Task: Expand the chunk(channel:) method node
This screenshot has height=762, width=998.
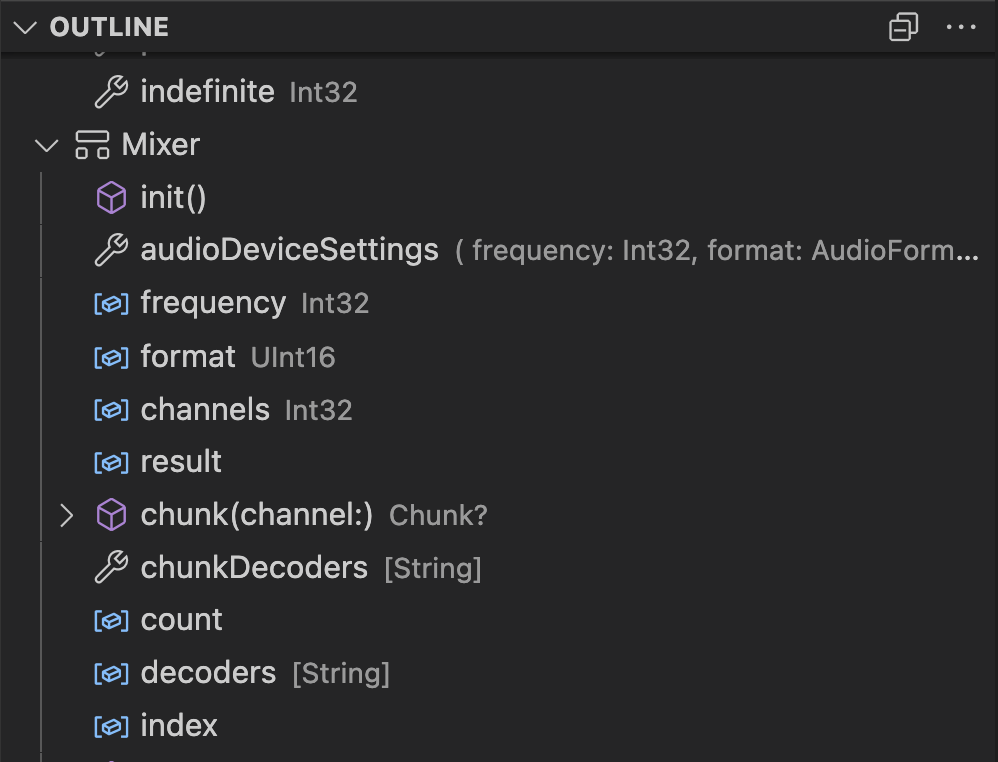Action: point(67,515)
